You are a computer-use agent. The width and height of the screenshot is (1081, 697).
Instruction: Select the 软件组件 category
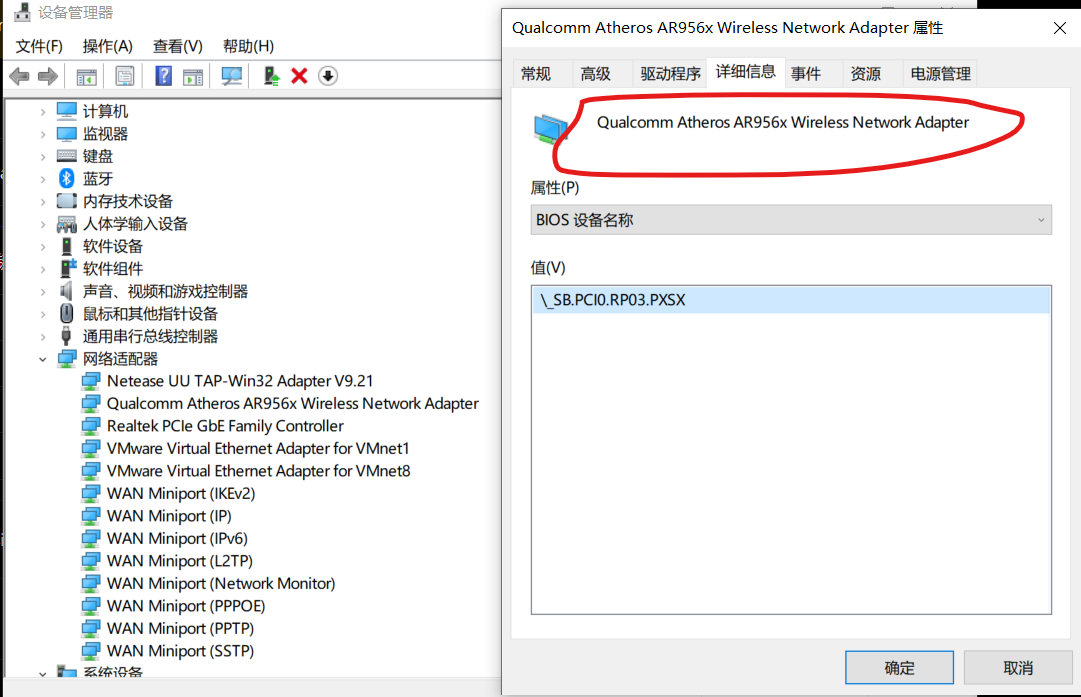click(x=113, y=269)
